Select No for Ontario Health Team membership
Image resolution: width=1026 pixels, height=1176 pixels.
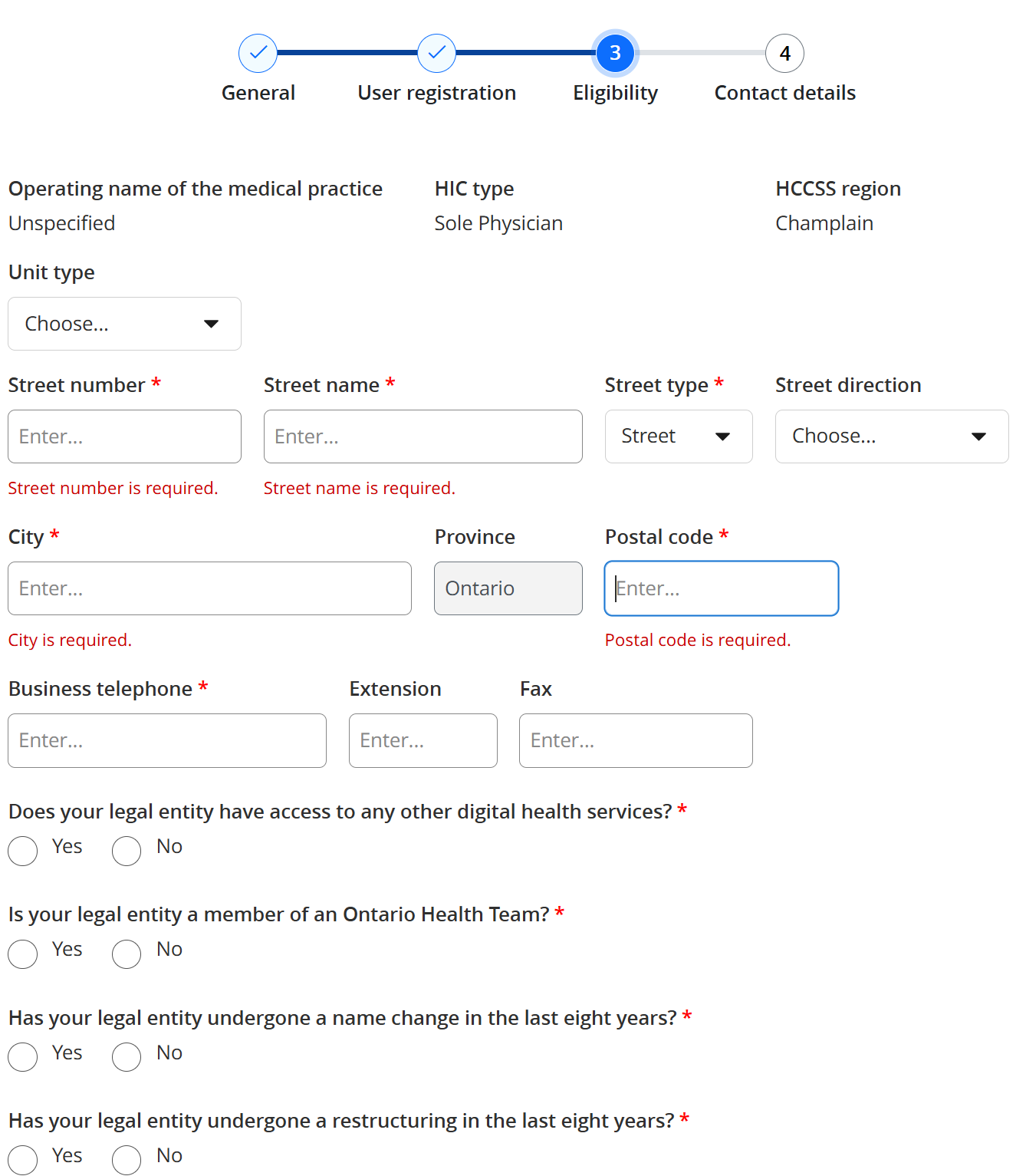pos(127,954)
